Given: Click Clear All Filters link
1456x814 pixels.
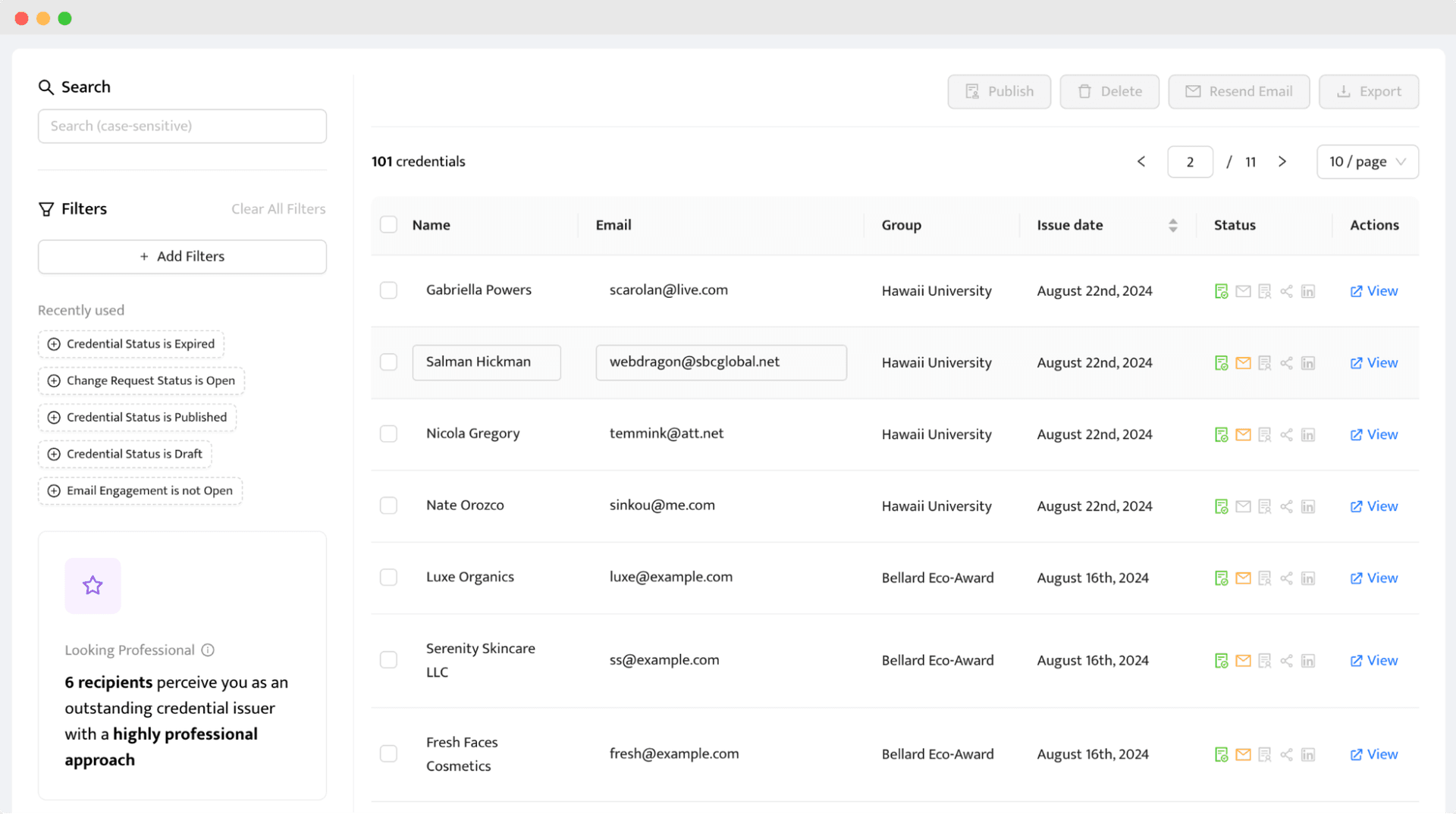Looking at the screenshot, I should coord(278,209).
